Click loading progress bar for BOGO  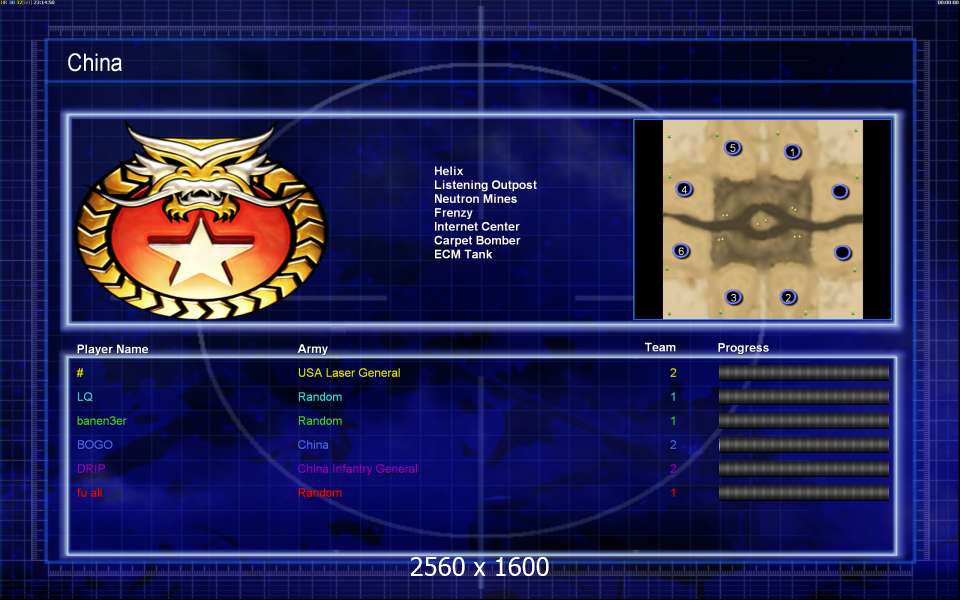click(x=803, y=444)
